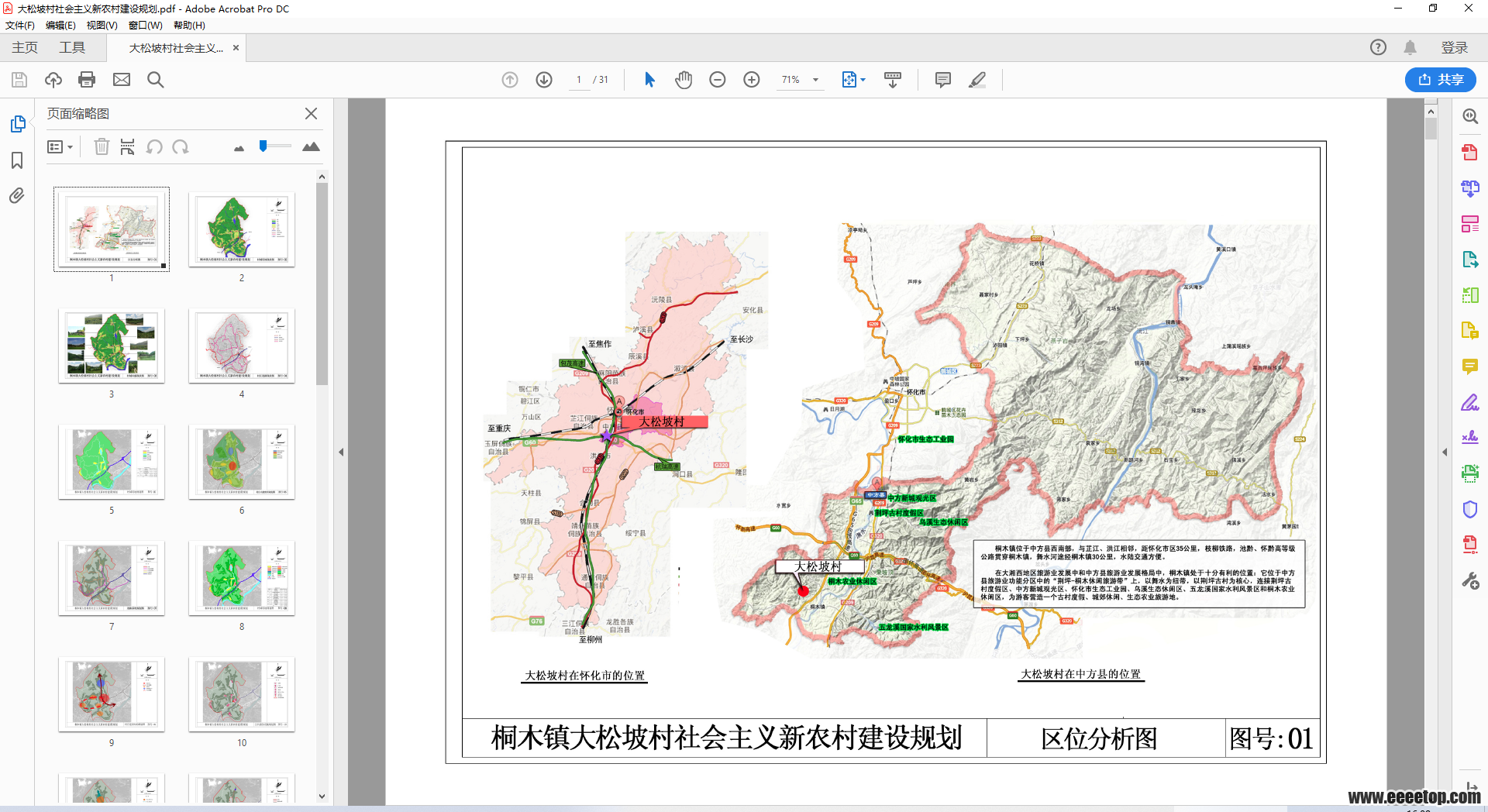Open search tools magnifier in right pane
The width and height of the screenshot is (1488, 812).
[x=1470, y=116]
